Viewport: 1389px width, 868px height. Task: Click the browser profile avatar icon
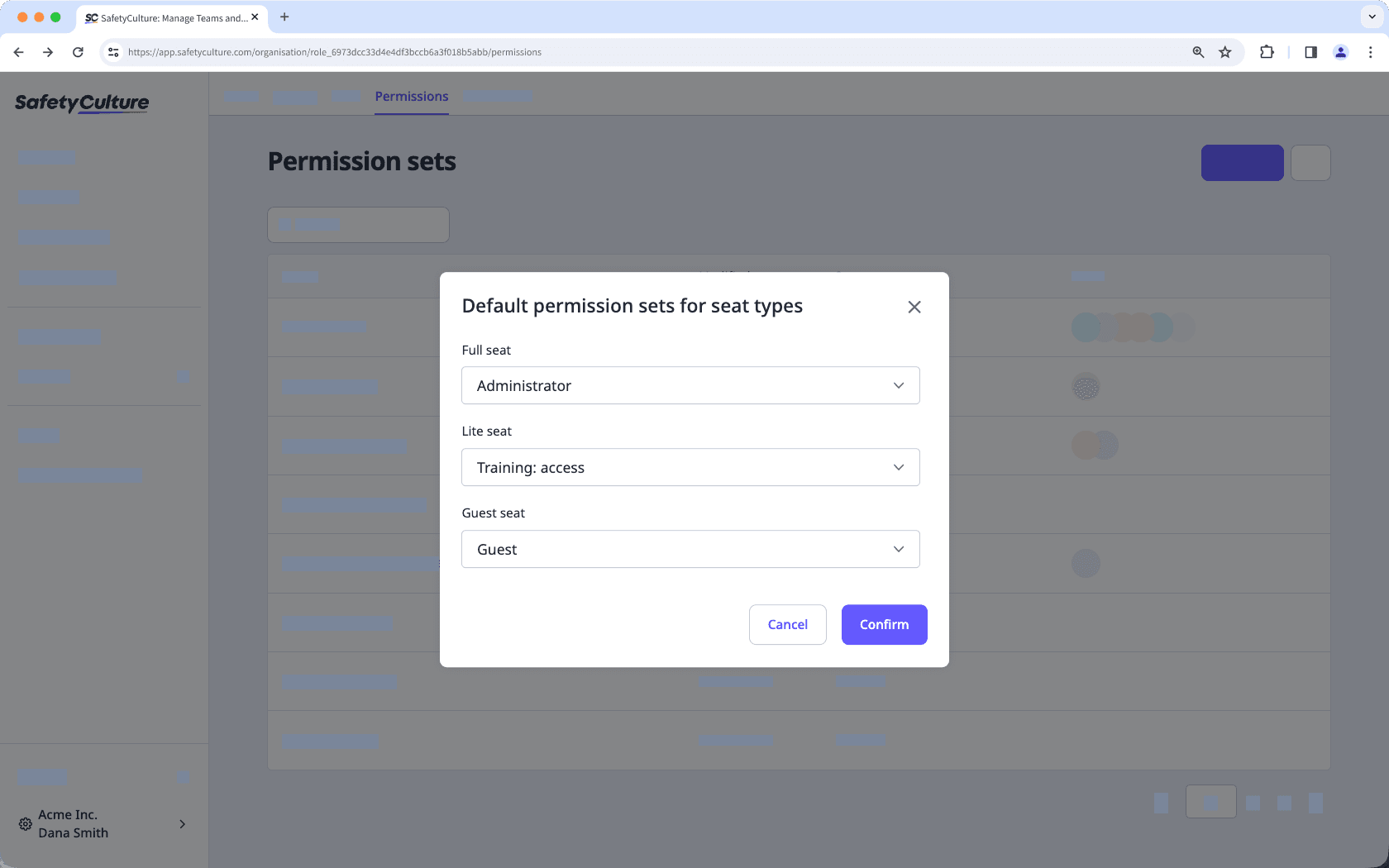(x=1340, y=51)
